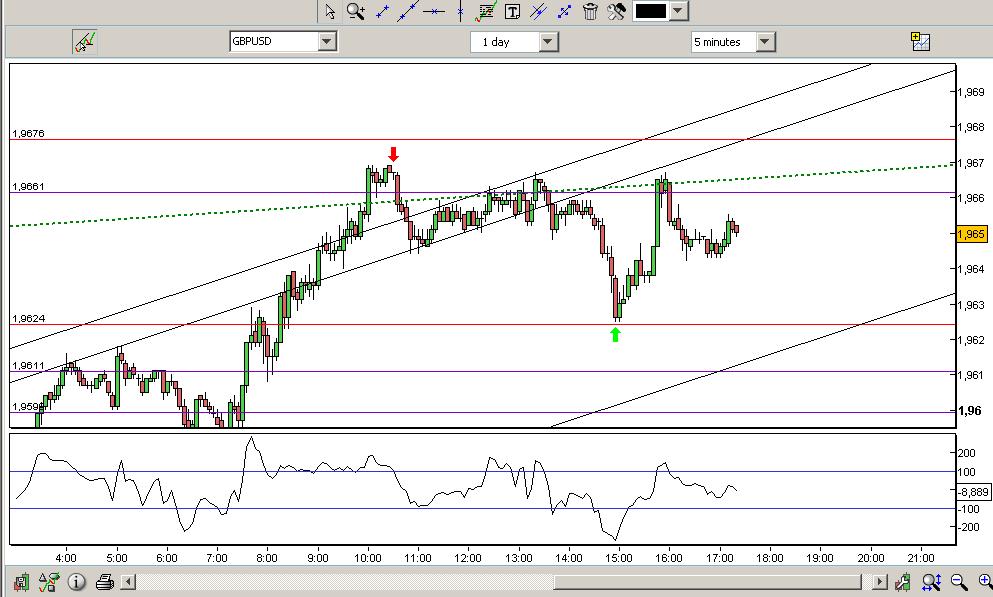Viewport: 993px width, 597px height.
Task: Select the vertical line tool
Action: click(460, 11)
